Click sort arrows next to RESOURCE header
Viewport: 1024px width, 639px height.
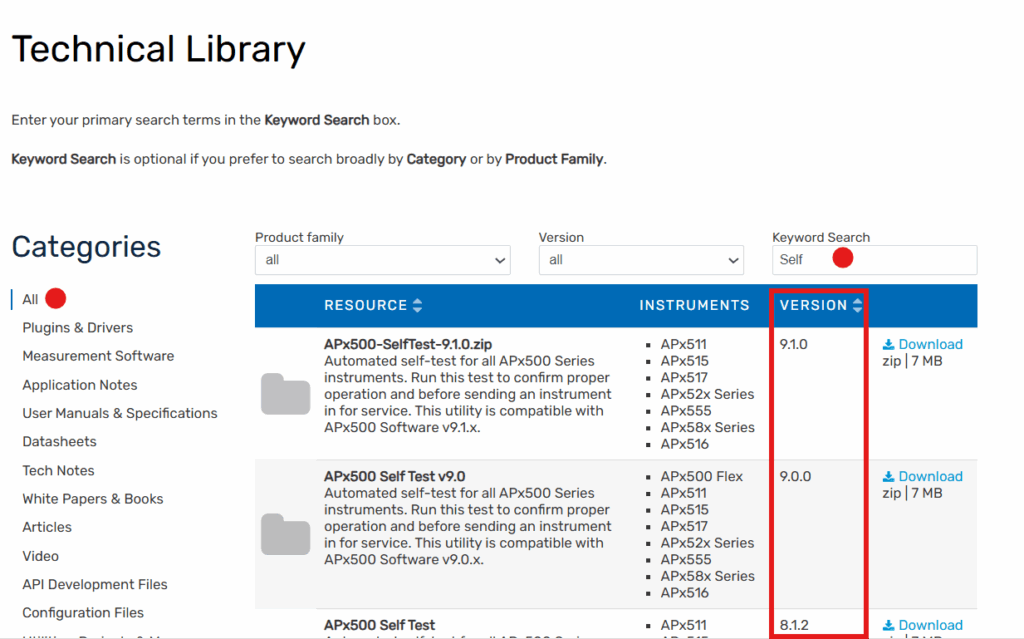417,306
